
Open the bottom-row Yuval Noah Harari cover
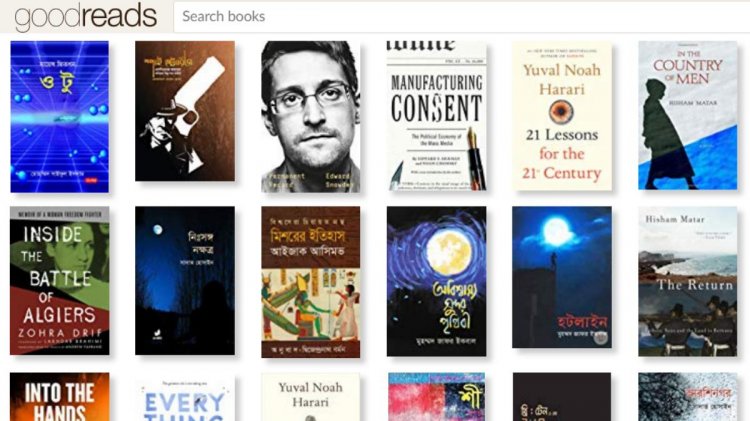[x=310, y=397]
